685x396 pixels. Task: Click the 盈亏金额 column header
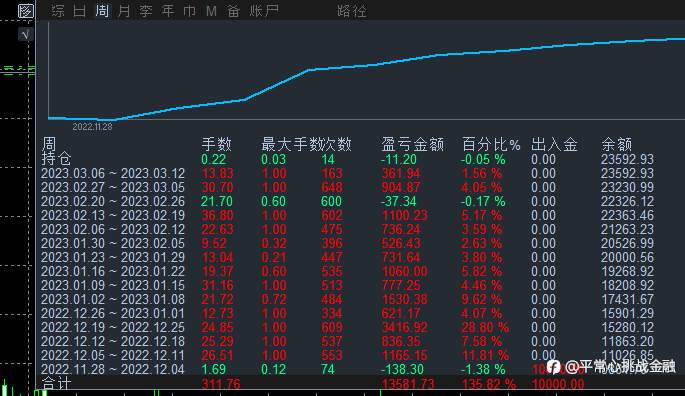[412, 144]
